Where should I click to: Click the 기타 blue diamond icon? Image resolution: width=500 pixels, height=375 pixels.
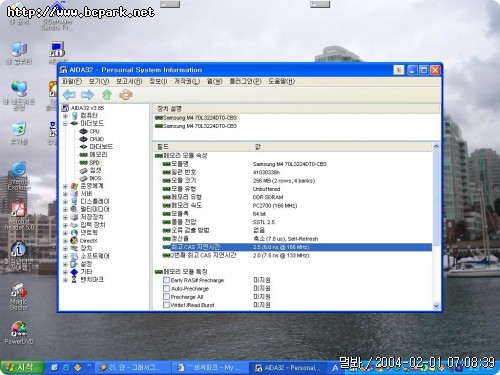coord(74,272)
